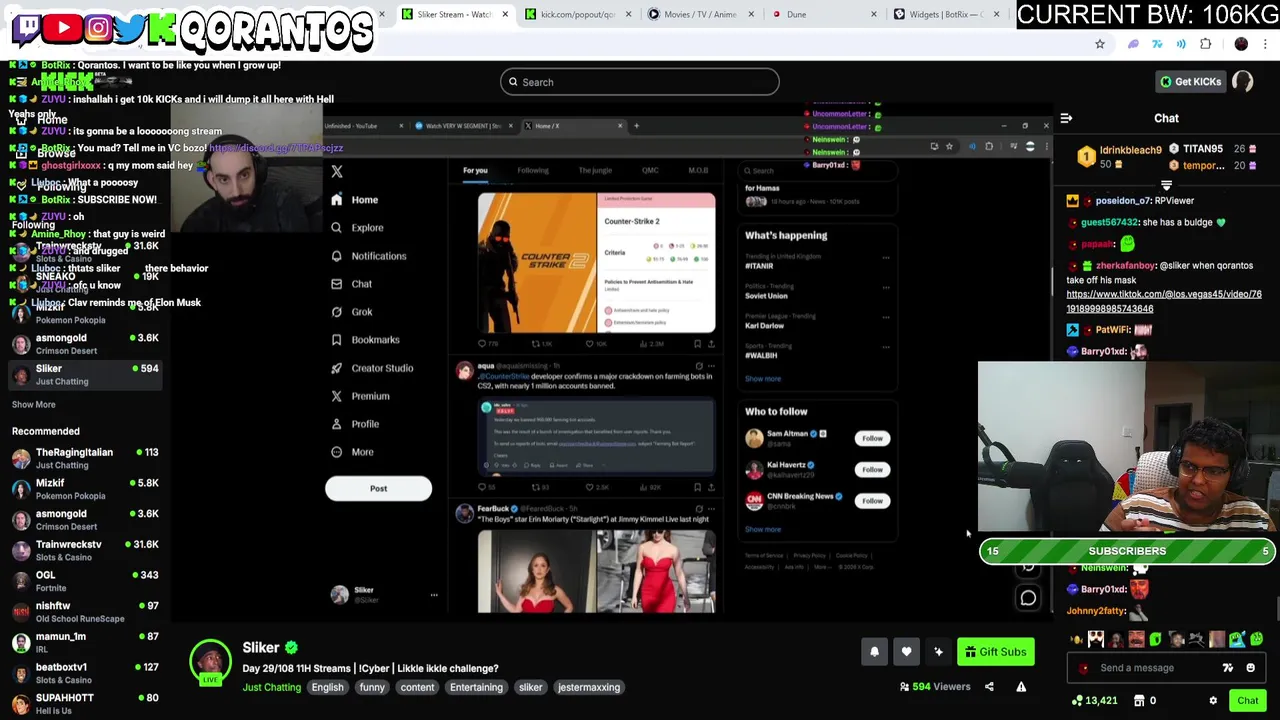Click the Get KICKs button
Viewport: 1280px width, 720px height.
coord(1189,82)
